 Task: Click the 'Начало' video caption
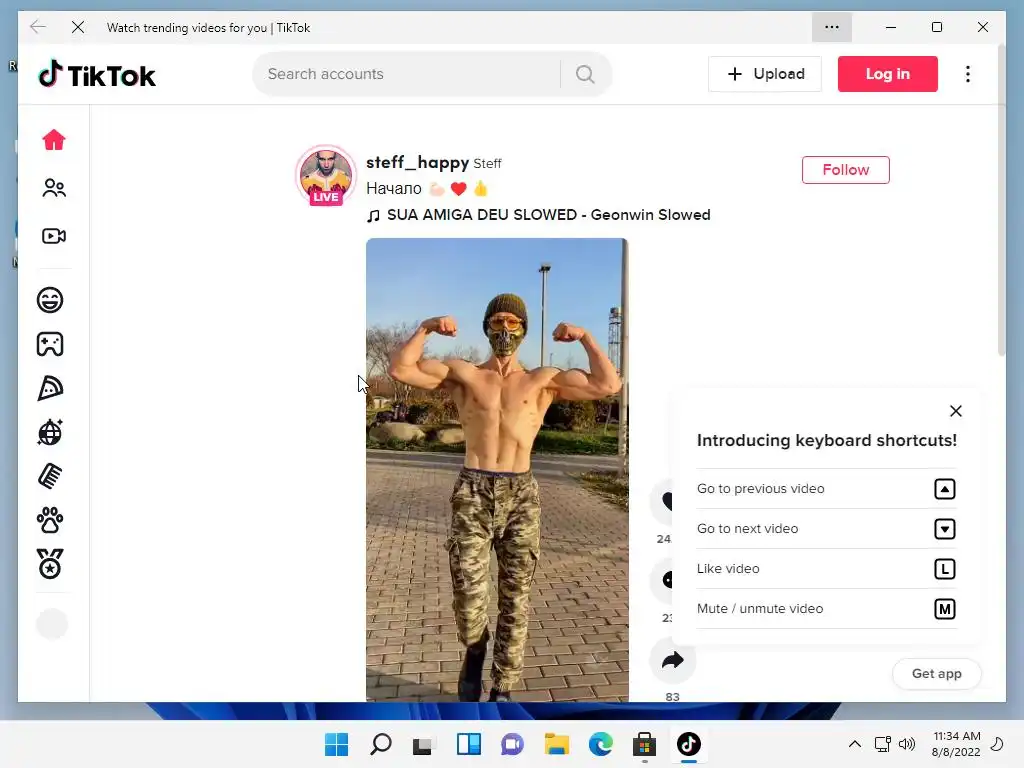click(394, 189)
